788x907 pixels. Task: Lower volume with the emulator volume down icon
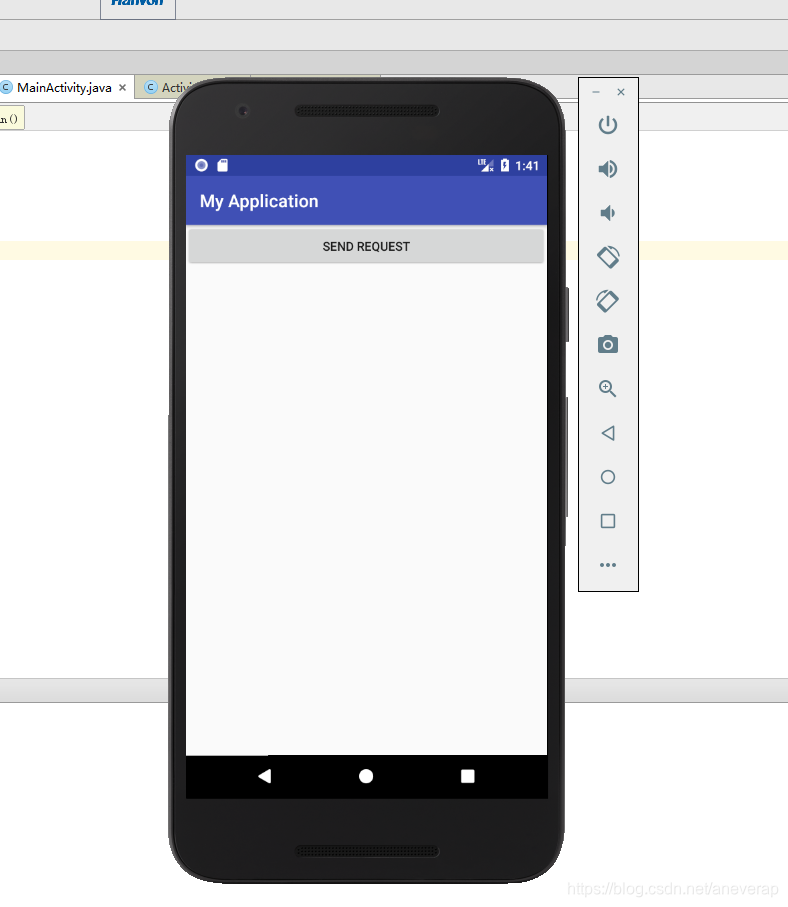607,213
